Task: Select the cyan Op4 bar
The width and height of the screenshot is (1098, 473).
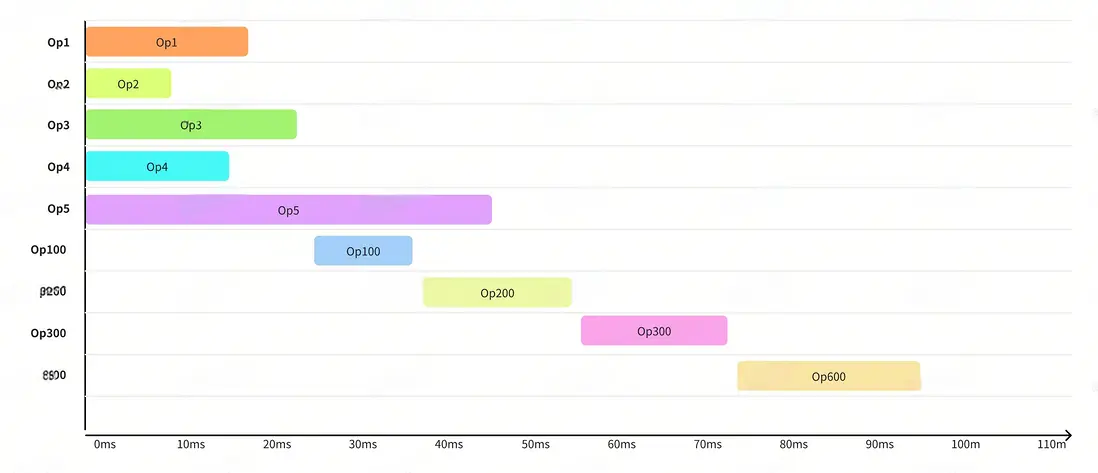Action: 157,167
